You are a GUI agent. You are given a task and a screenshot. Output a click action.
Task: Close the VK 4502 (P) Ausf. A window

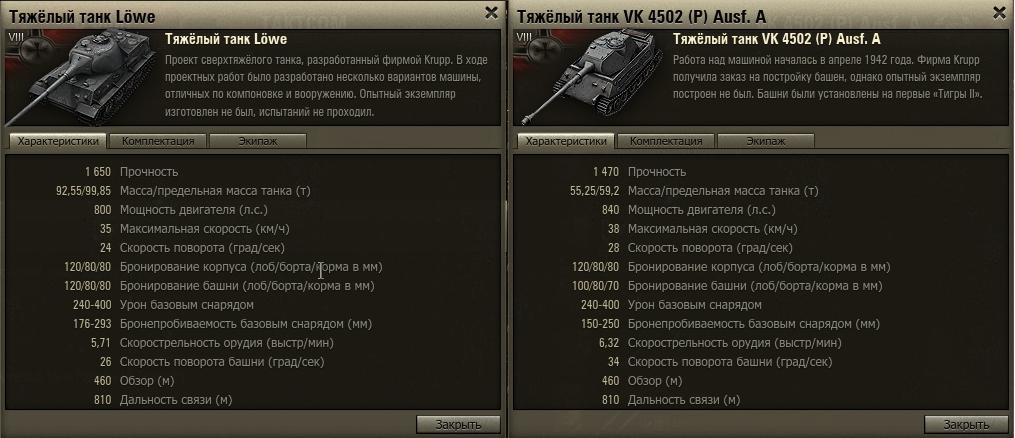click(x=999, y=12)
